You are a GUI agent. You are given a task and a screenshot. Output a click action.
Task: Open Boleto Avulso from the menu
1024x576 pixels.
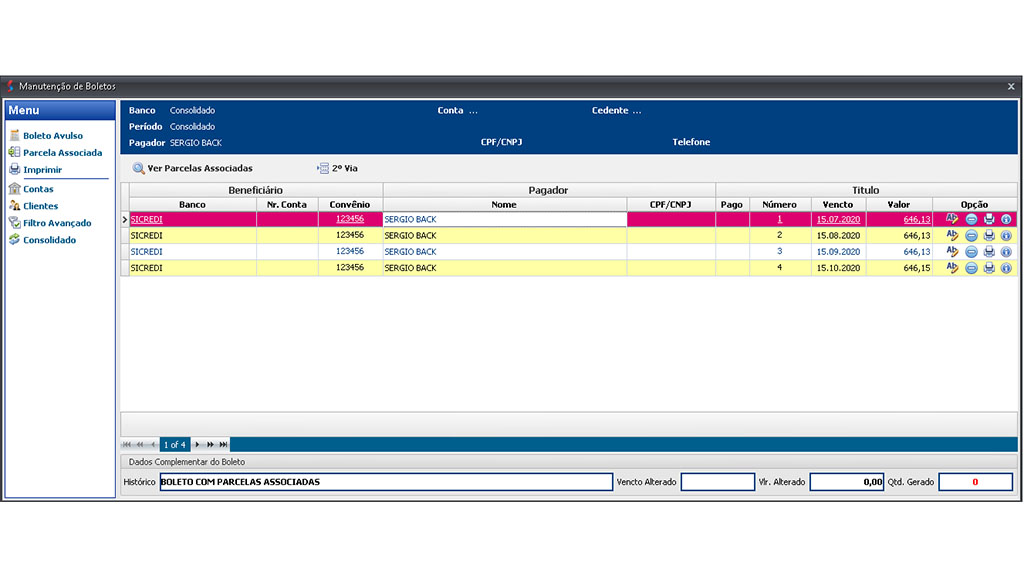click(46, 135)
